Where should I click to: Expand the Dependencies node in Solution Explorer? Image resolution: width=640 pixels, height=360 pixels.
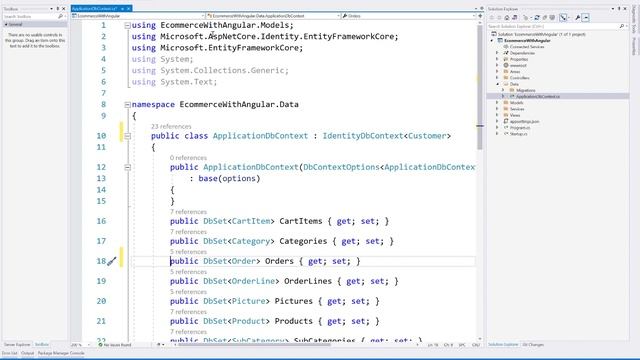[x=497, y=53]
